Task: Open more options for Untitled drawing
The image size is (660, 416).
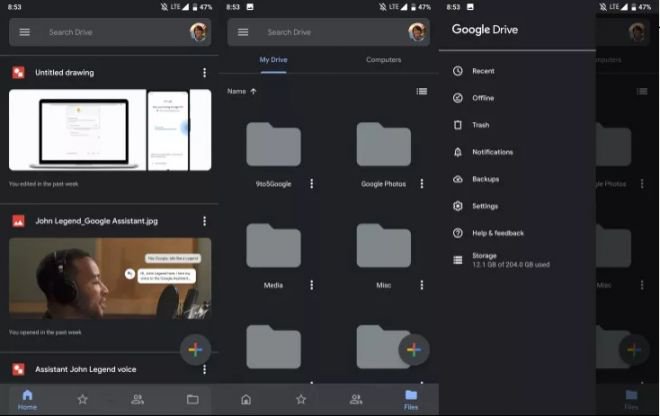Action: [x=205, y=72]
